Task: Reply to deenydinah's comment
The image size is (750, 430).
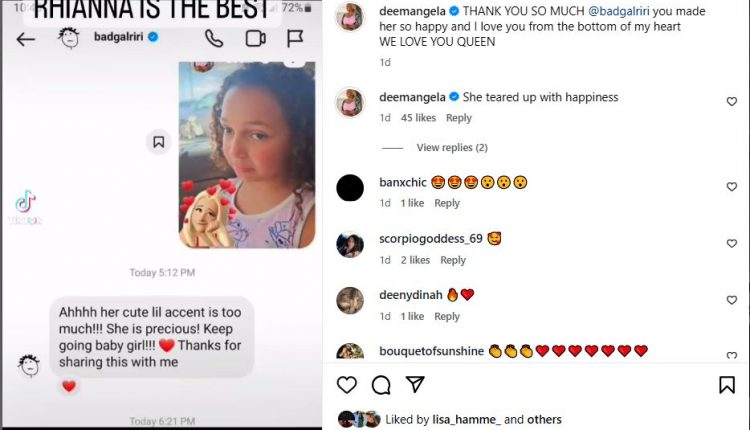Action: pos(447,316)
